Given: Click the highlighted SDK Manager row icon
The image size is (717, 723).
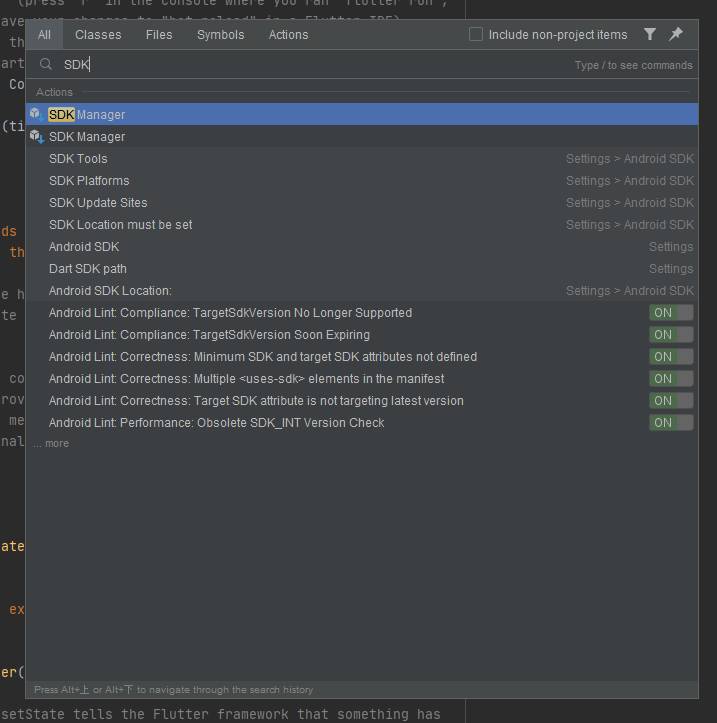Looking at the screenshot, I should (x=37, y=114).
